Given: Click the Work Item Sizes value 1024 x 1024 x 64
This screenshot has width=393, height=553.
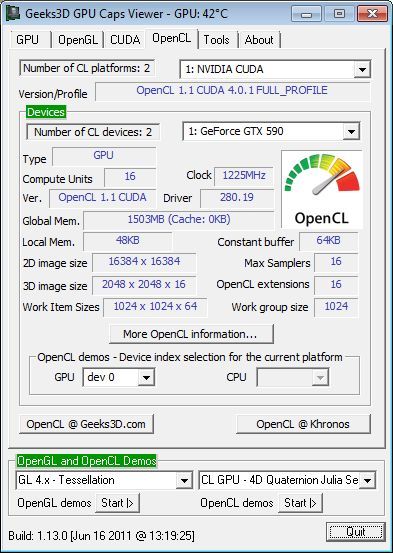Looking at the screenshot, I should coord(155,307).
